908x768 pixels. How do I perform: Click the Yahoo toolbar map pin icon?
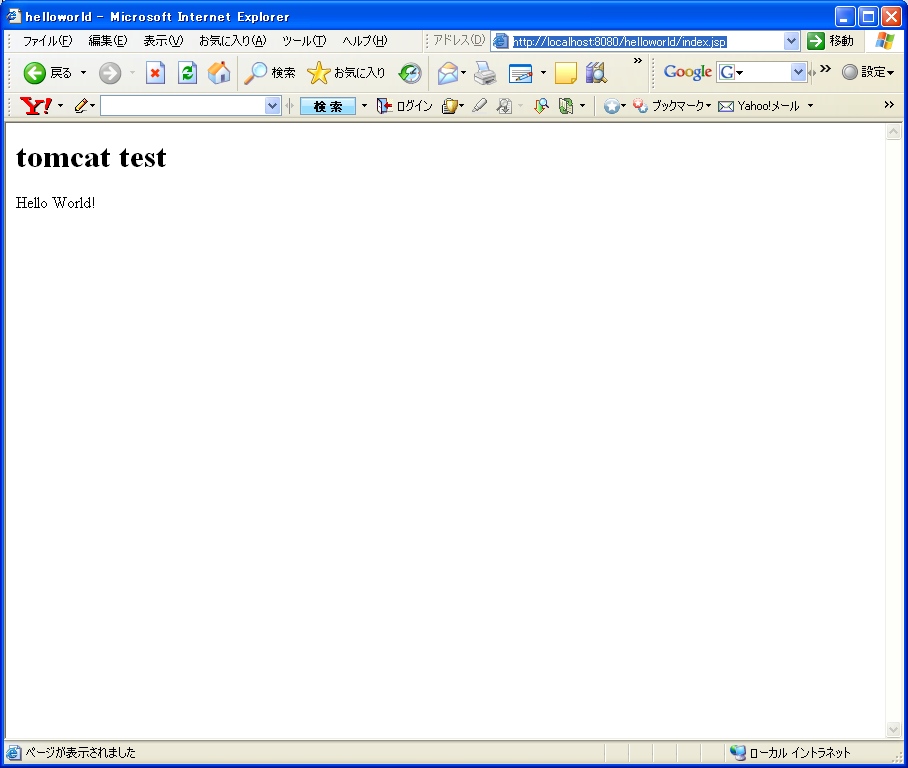coord(541,105)
